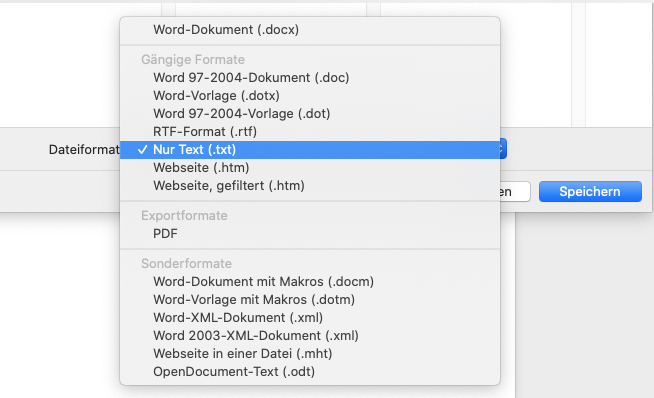
Task: Choose Webseite in einer Datei (.mht)
Action: 310,353
